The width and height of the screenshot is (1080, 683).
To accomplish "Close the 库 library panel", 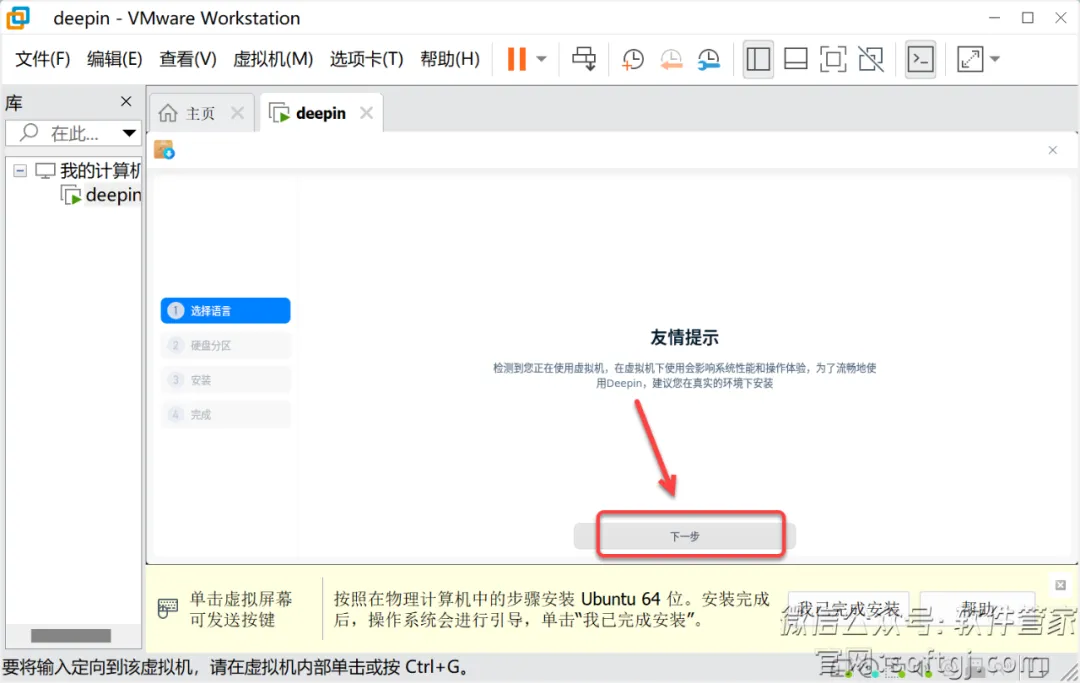I will [x=126, y=102].
